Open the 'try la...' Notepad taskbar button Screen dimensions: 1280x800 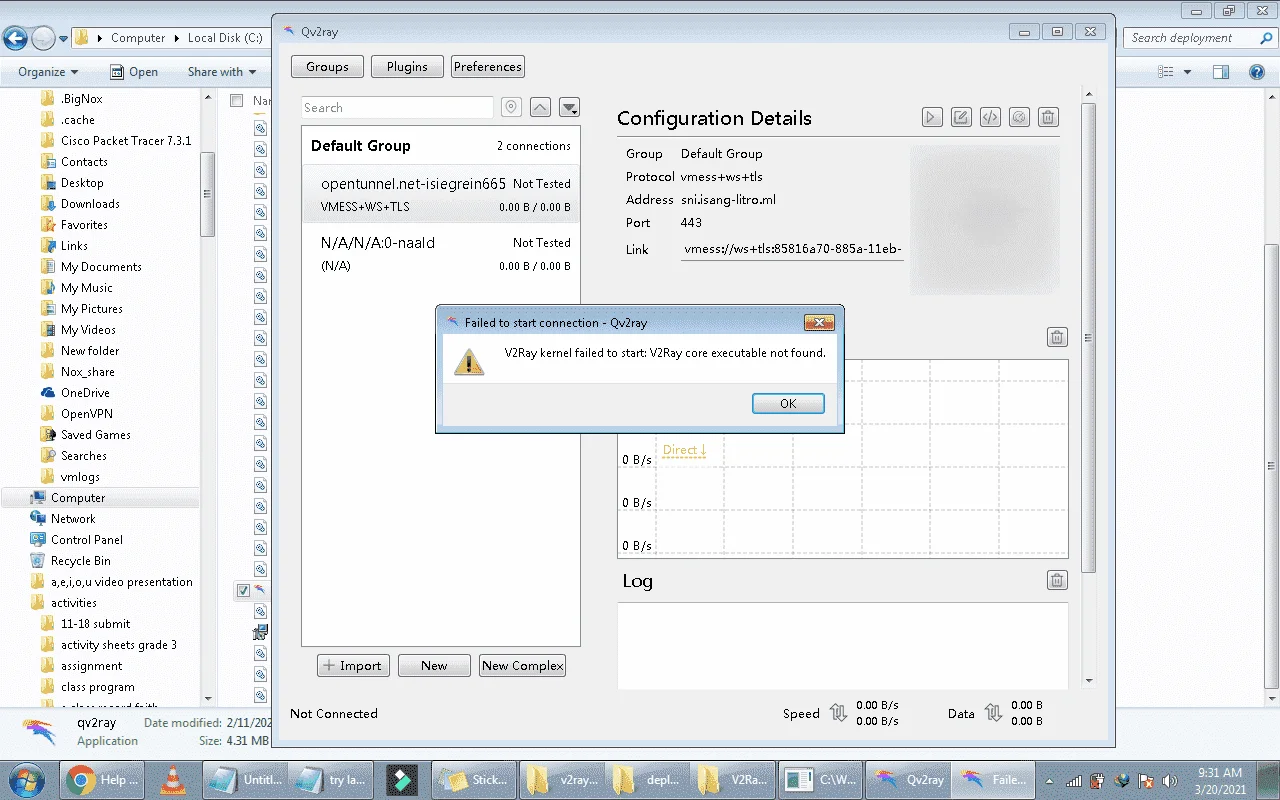[329, 780]
